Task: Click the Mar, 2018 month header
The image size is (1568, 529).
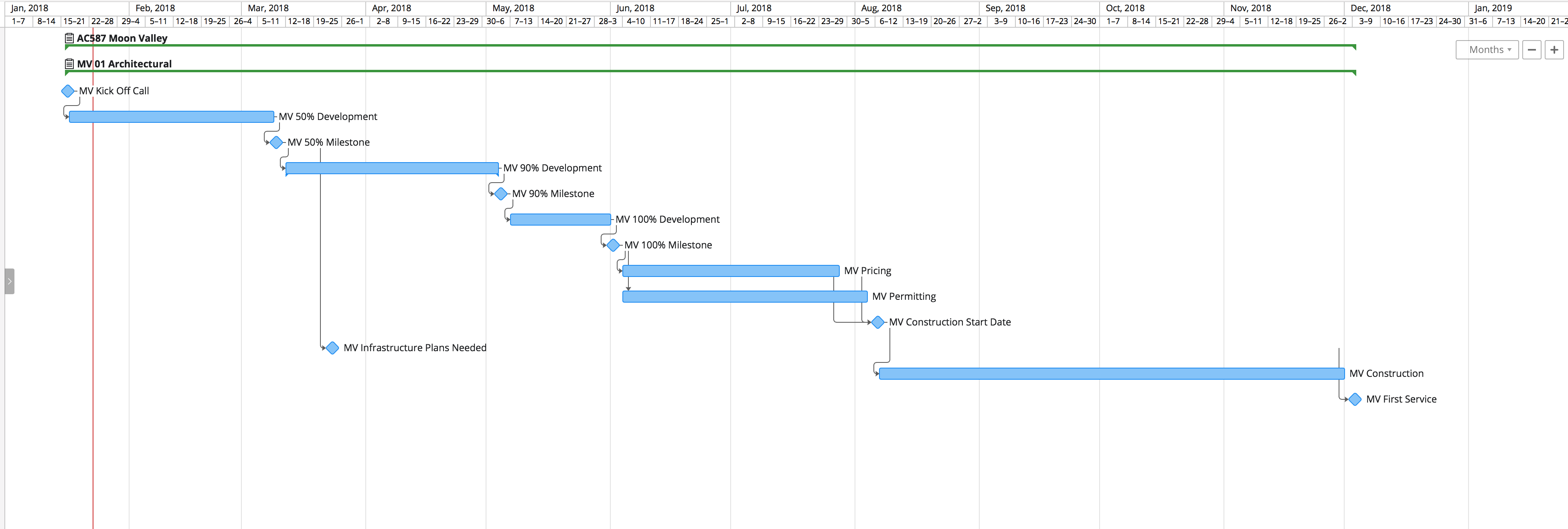Action: 303,8
